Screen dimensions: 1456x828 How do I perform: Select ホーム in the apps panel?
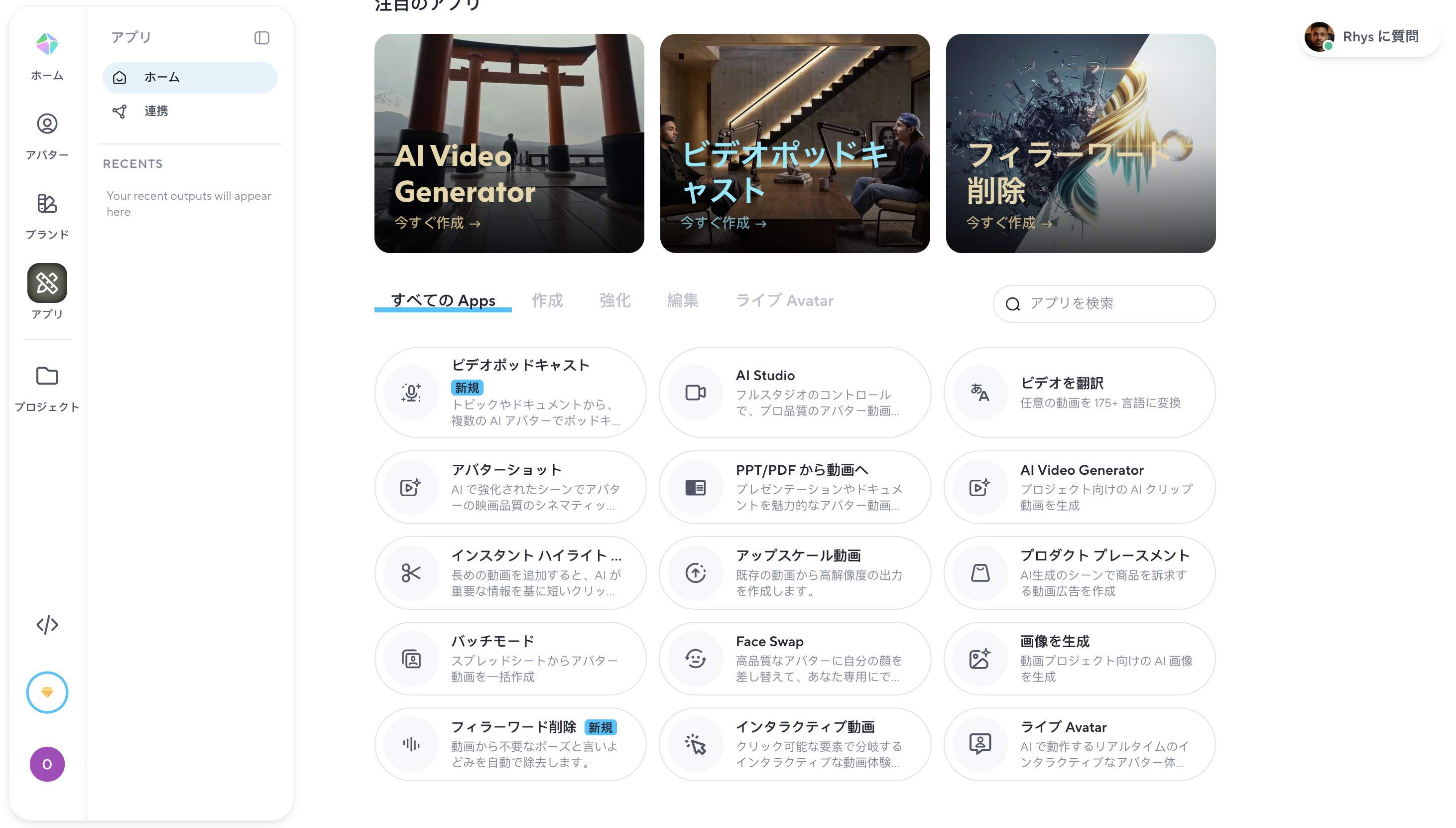(x=190, y=77)
